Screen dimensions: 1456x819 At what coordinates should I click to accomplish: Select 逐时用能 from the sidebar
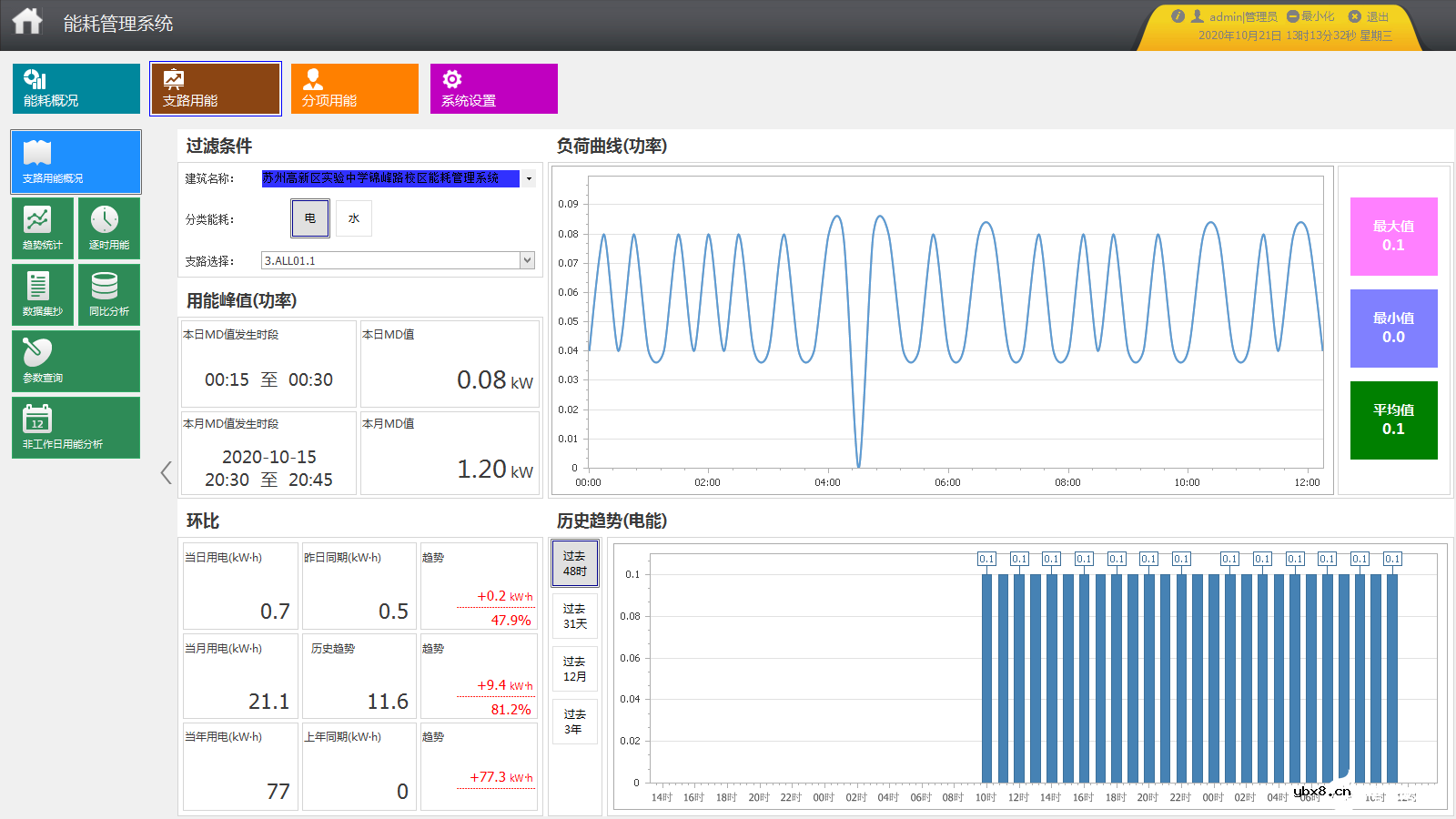(108, 227)
